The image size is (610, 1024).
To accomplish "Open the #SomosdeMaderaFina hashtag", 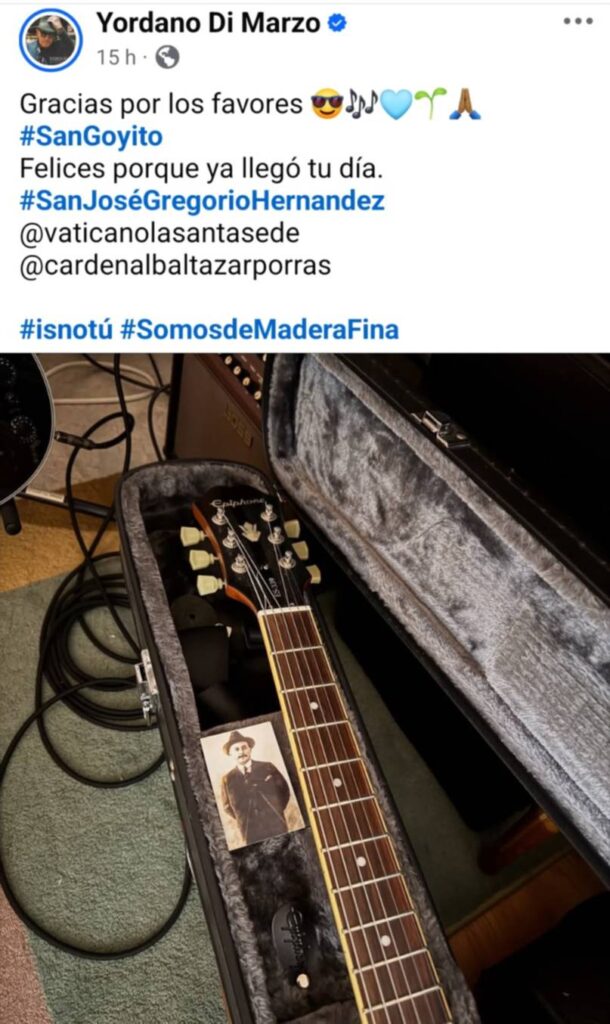I will click(259, 329).
